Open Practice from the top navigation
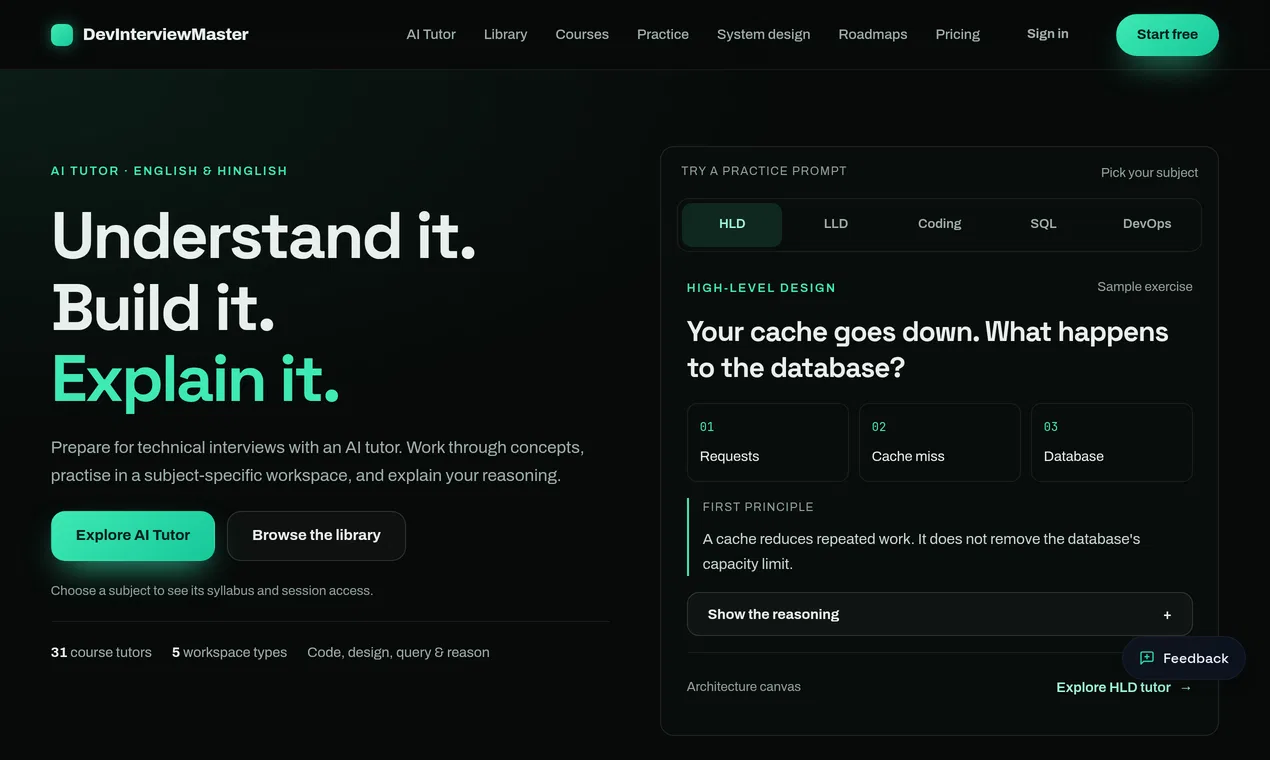 (x=663, y=34)
